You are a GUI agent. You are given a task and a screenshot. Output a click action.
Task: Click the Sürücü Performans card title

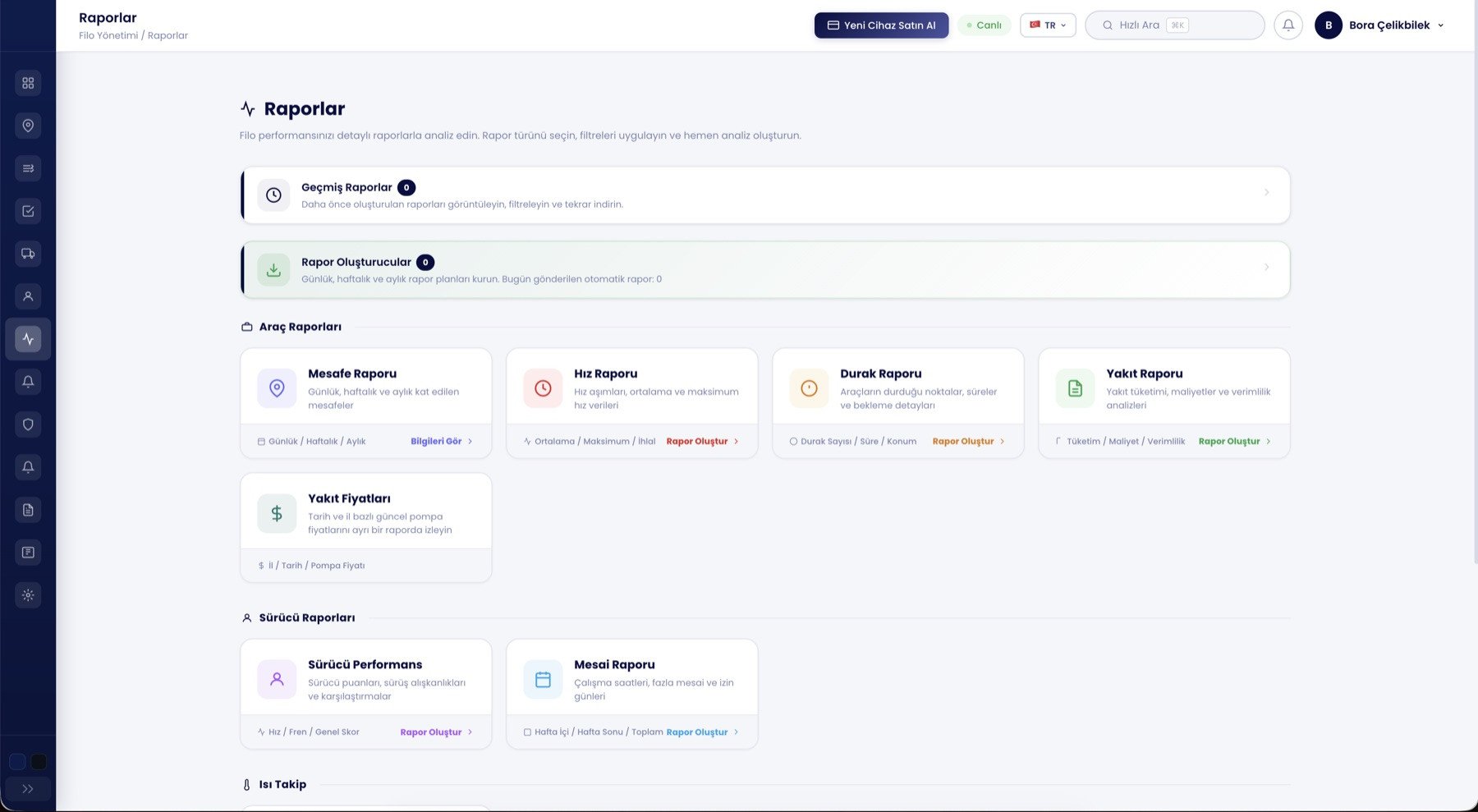[365, 664]
